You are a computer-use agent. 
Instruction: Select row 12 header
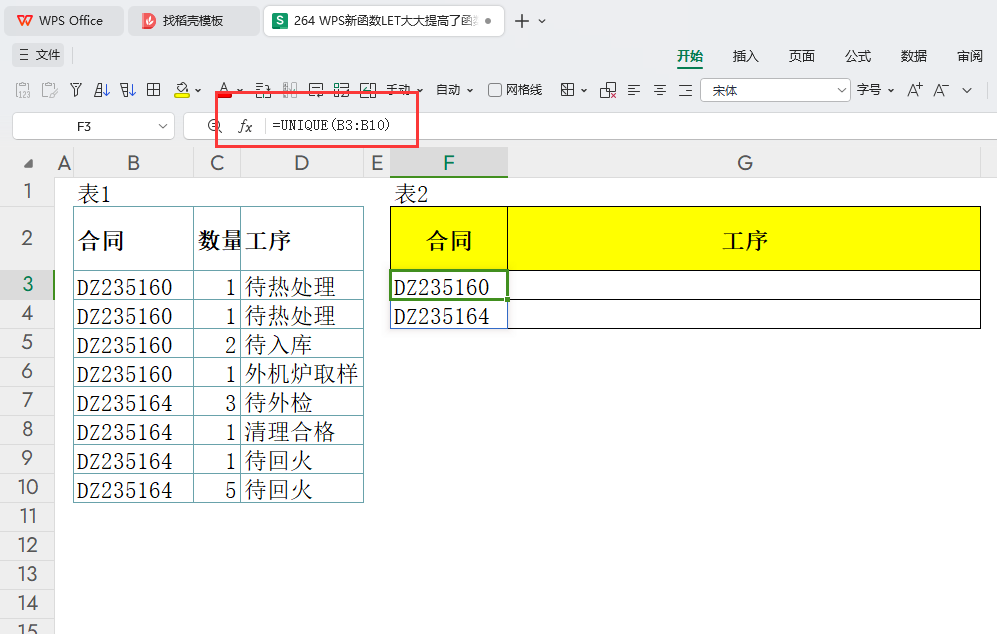(27, 546)
